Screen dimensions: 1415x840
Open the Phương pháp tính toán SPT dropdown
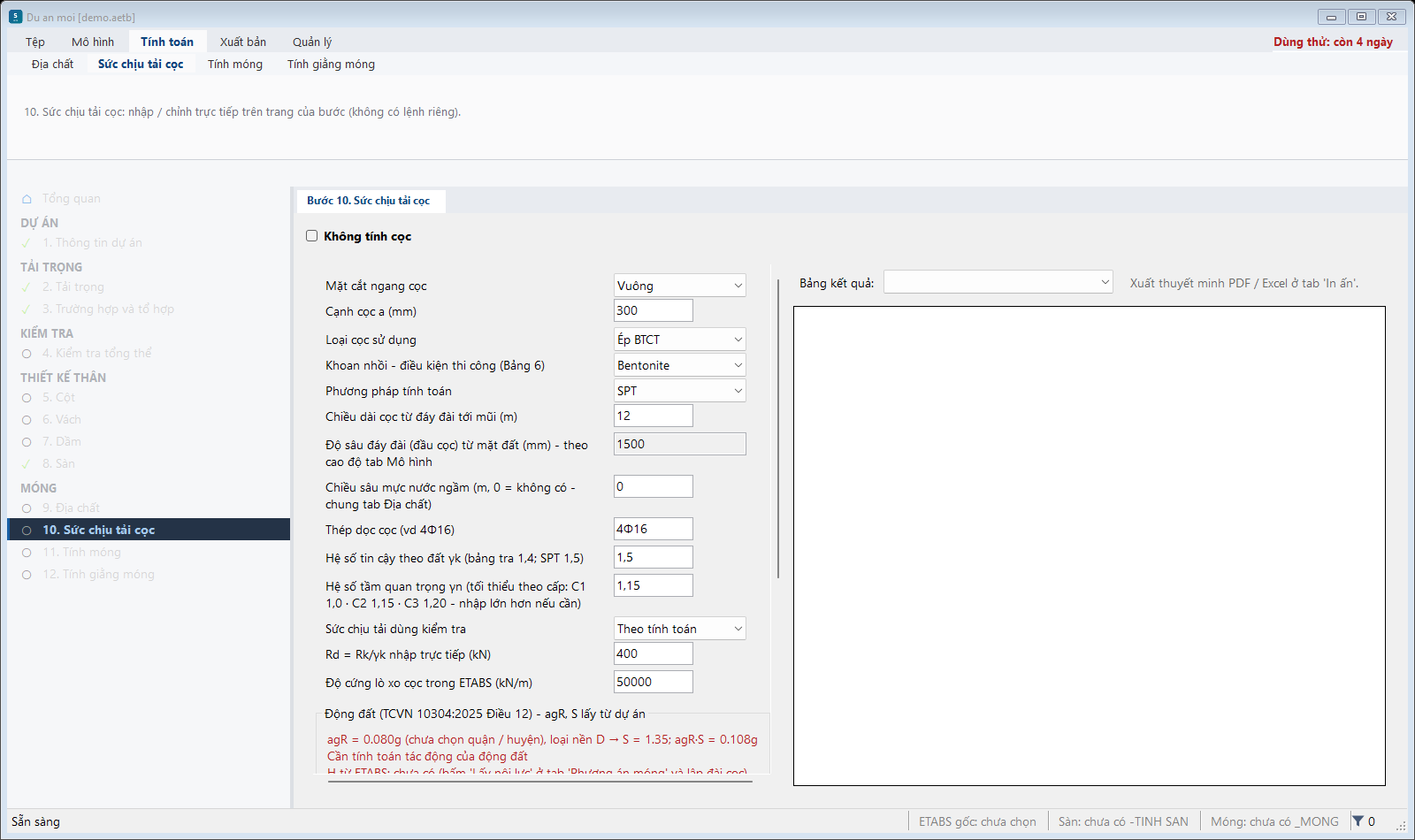pos(680,391)
